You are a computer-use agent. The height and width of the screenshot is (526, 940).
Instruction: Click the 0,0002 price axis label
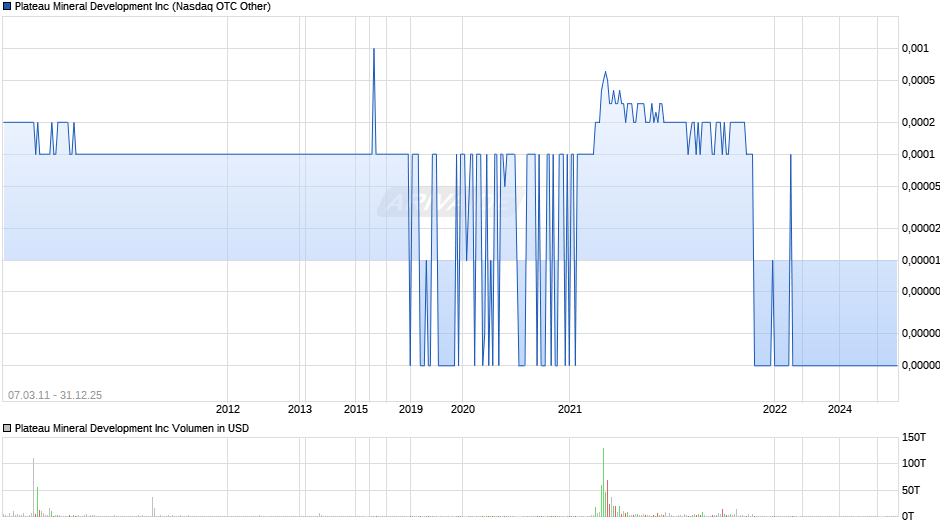(918, 122)
